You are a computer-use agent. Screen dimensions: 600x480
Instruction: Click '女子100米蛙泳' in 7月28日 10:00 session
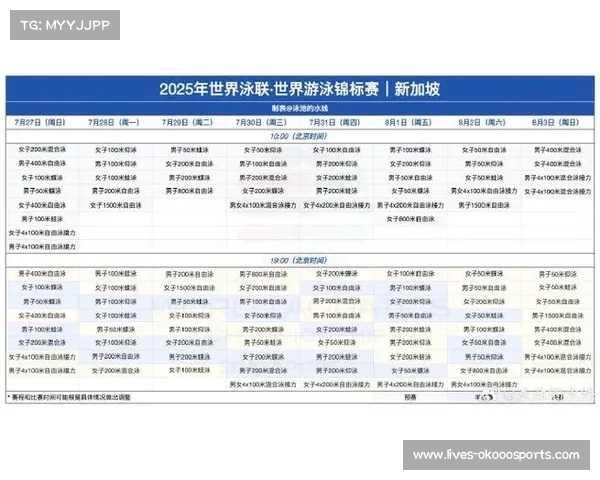tap(116, 178)
